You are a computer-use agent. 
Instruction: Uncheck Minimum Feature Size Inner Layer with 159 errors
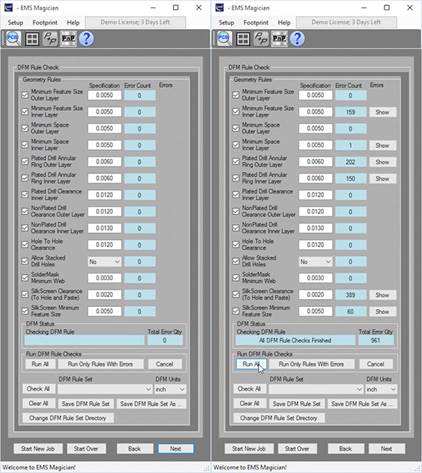pos(236,111)
